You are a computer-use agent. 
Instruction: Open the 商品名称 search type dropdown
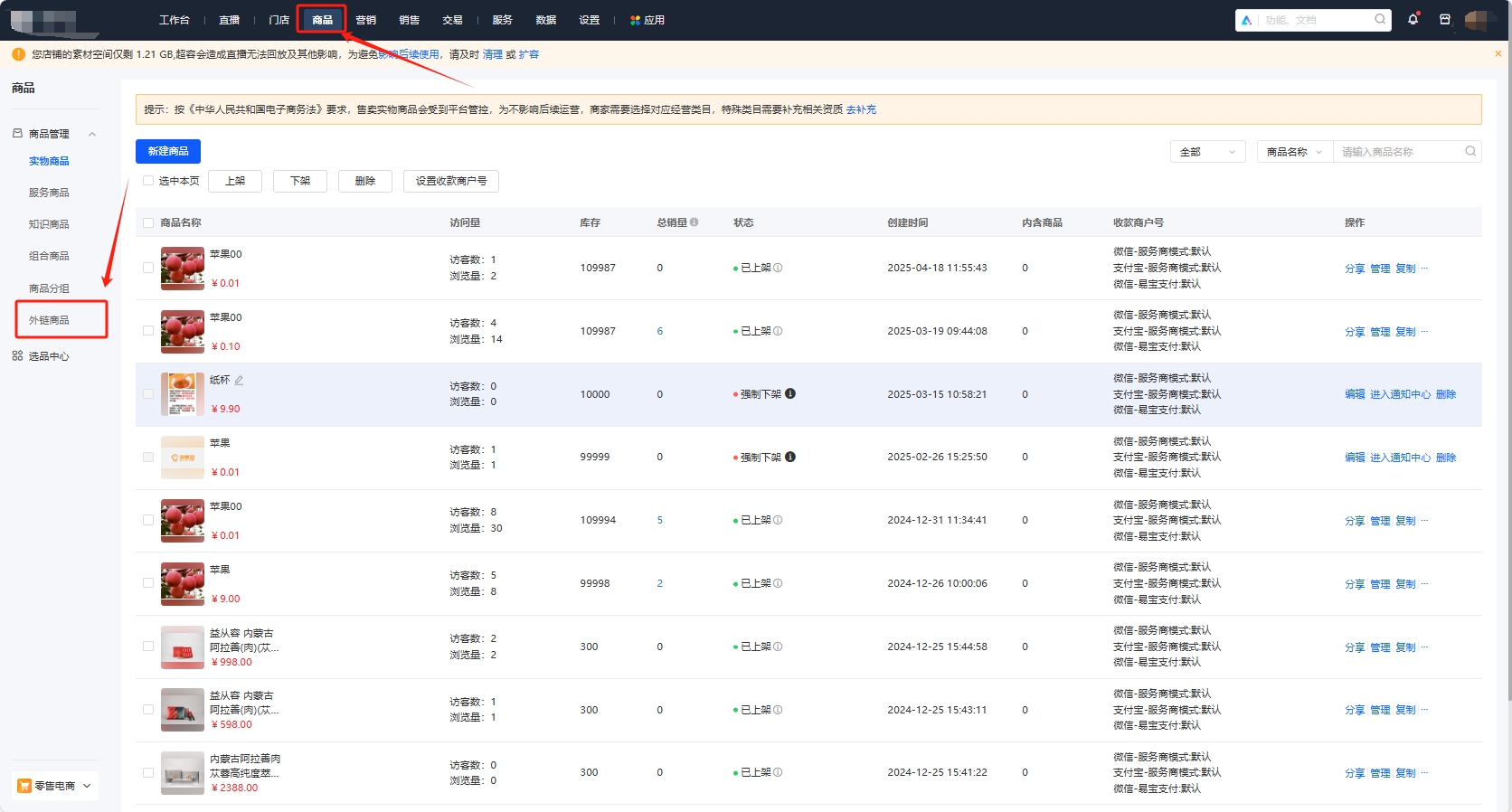tap(1293, 152)
